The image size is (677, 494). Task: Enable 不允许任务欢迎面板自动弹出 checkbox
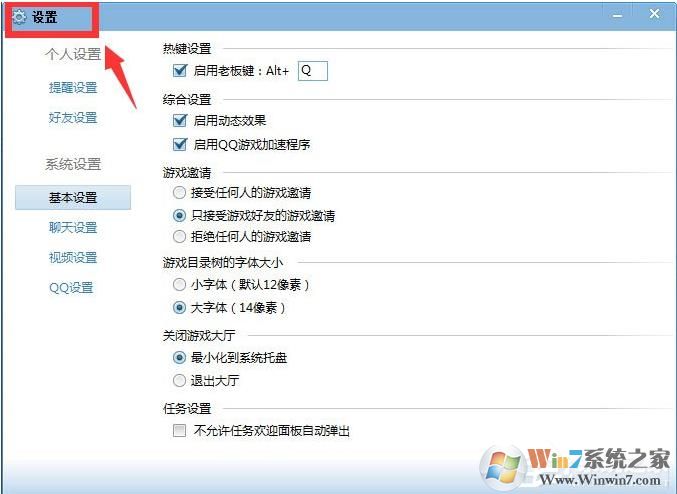click(179, 431)
